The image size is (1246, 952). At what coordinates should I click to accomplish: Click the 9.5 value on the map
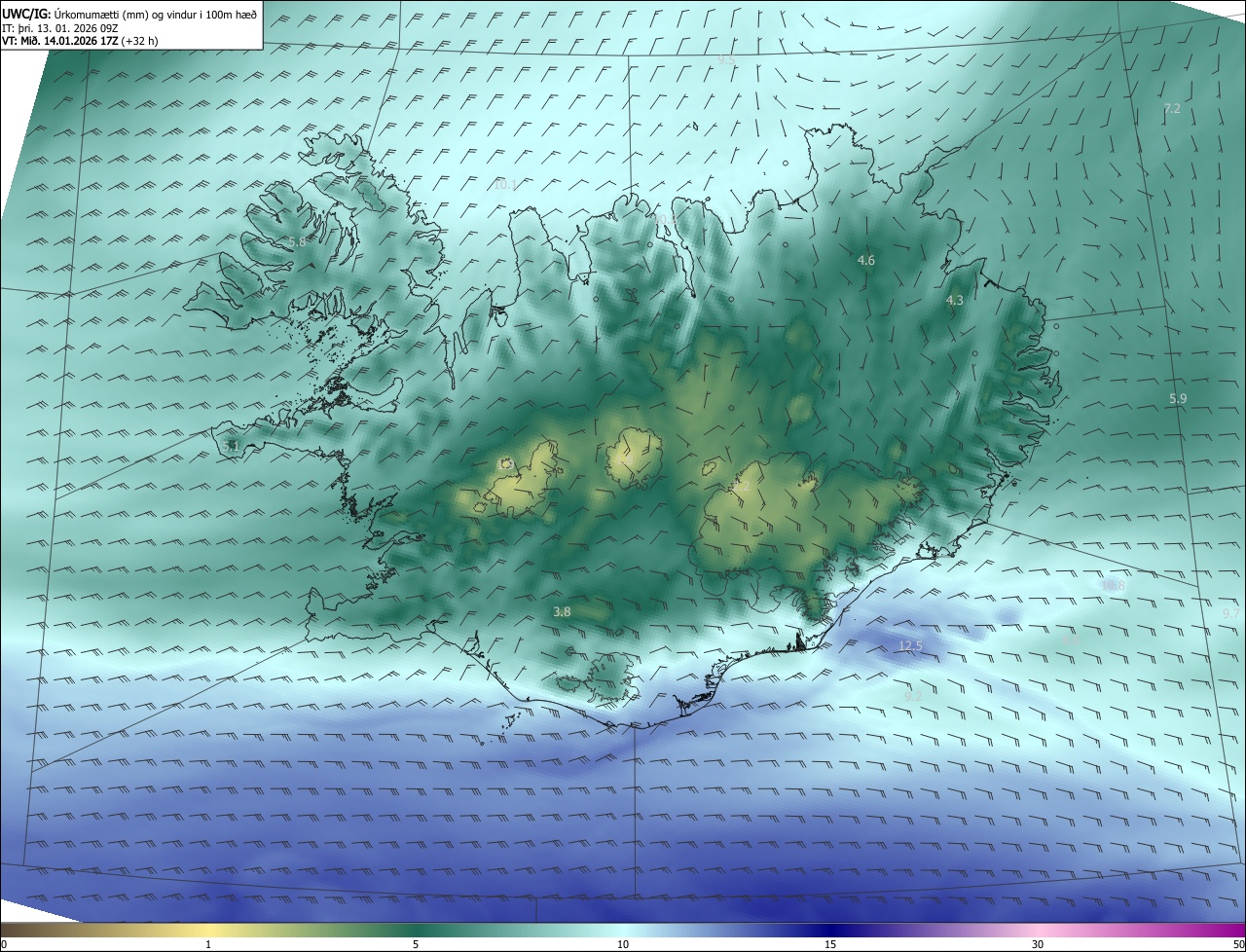(x=726, y=59)
